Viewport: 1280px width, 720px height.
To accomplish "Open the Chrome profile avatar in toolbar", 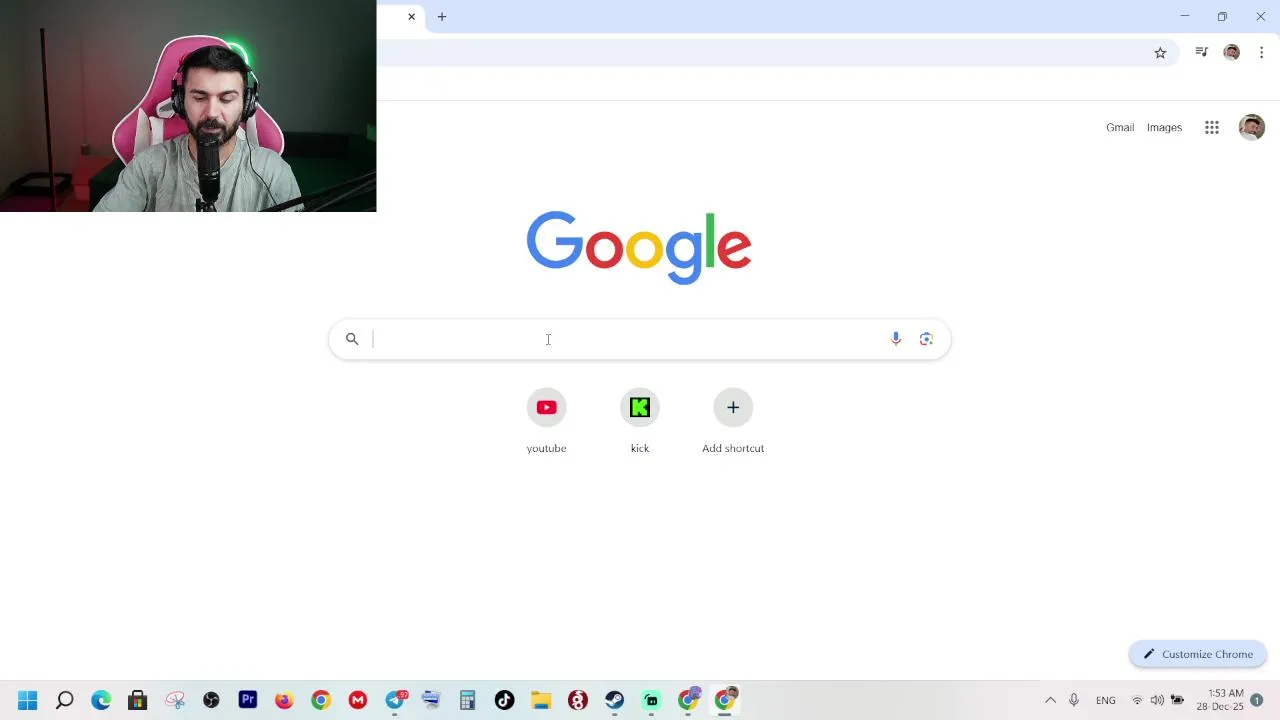I will click(1232, 52).
